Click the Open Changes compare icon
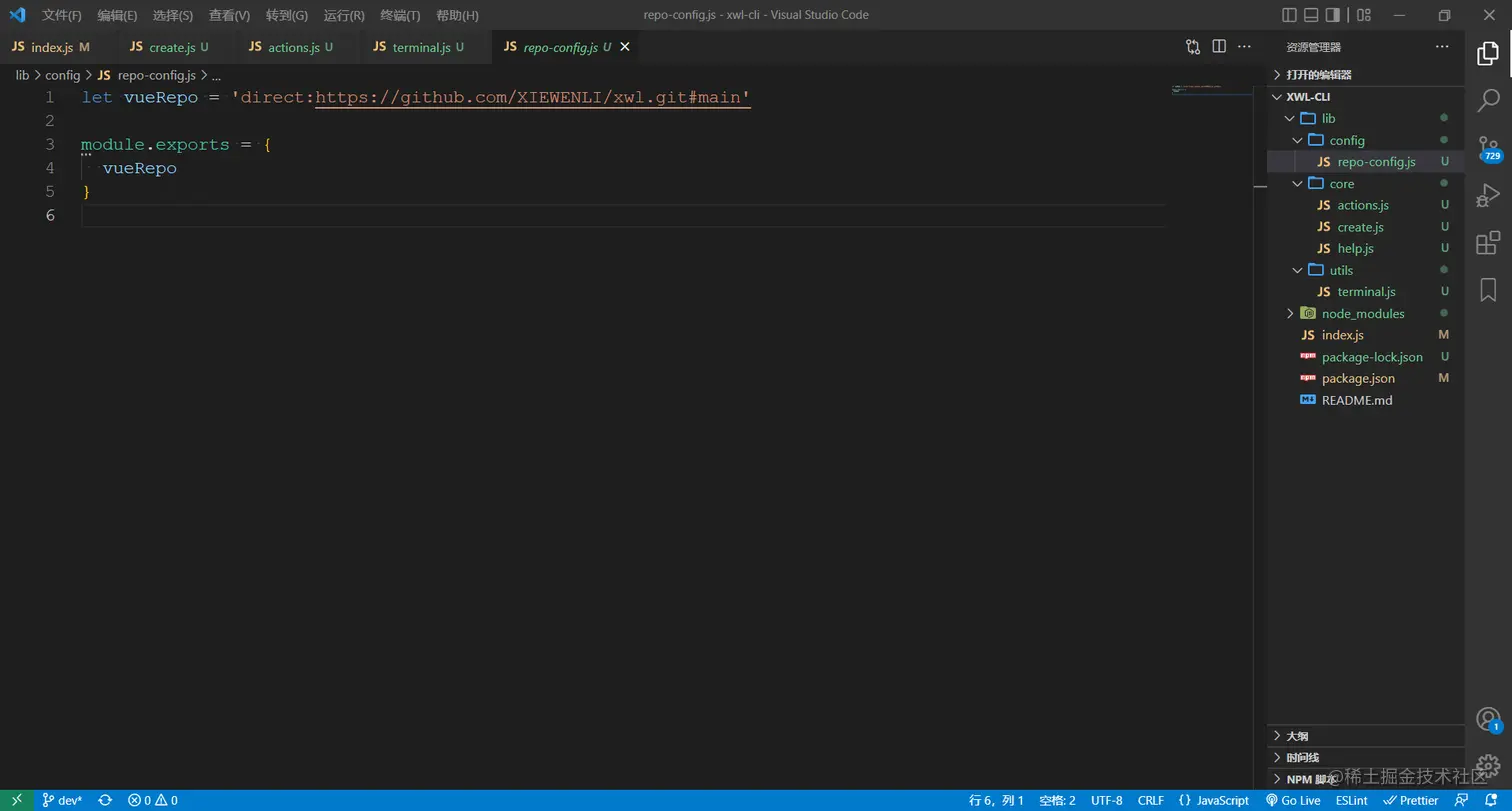The width and height of the screenshot is (1512, 811). (x=1193, y=46)
